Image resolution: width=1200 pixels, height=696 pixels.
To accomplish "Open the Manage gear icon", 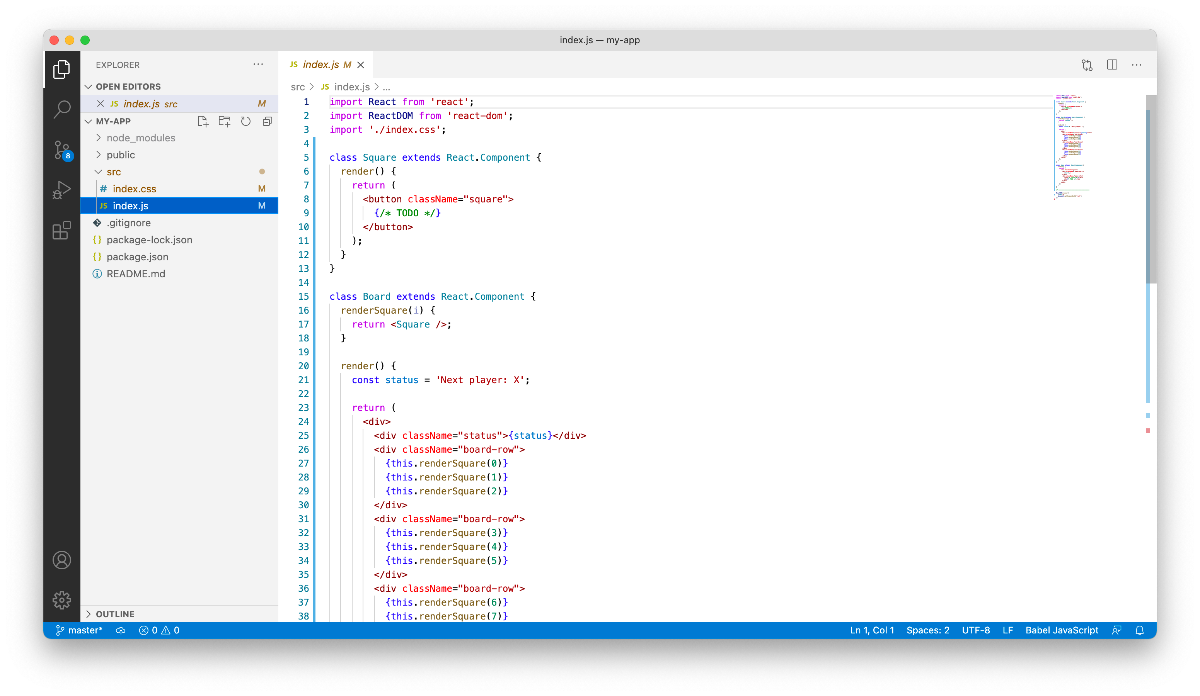I will point(62,600).
